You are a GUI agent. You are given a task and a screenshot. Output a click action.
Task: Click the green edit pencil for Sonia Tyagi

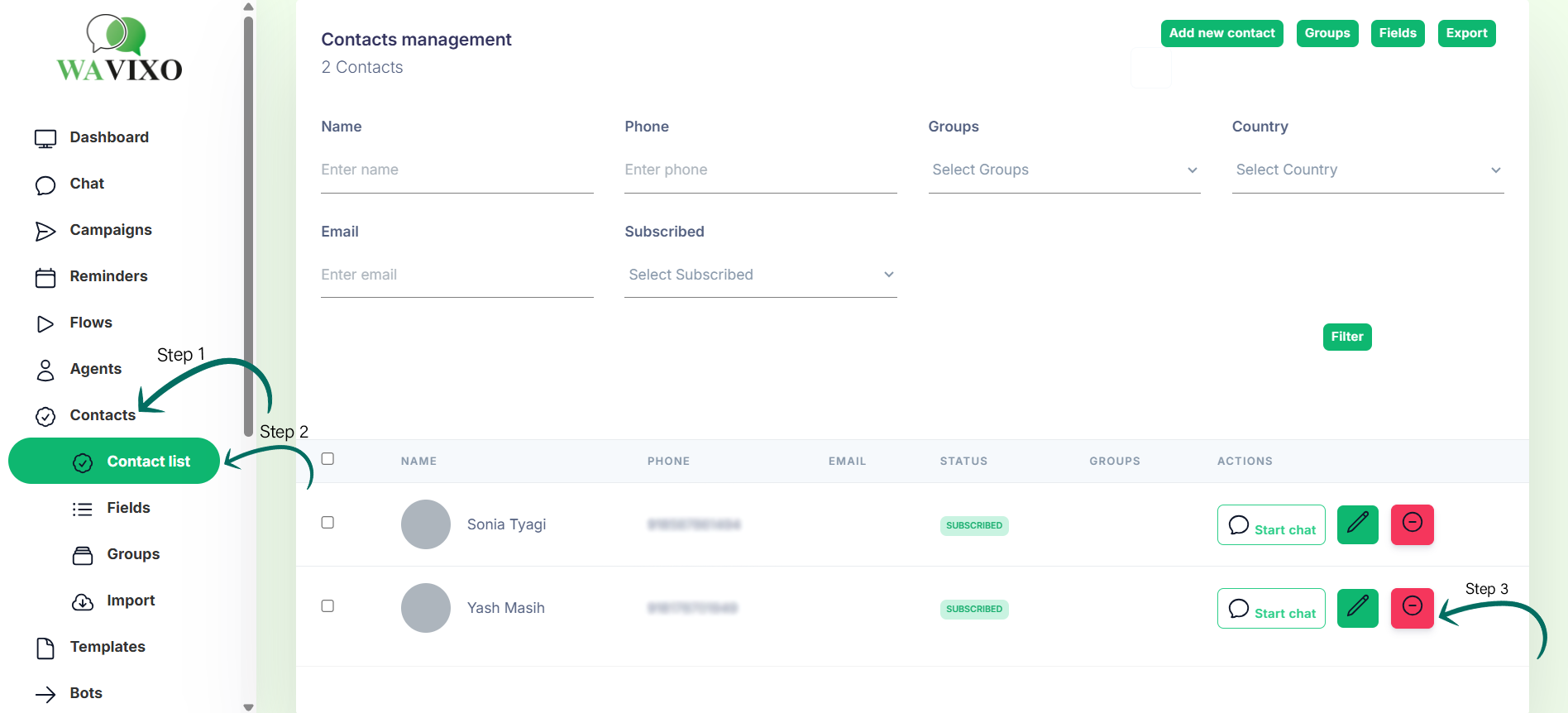tap(1357, 524)
